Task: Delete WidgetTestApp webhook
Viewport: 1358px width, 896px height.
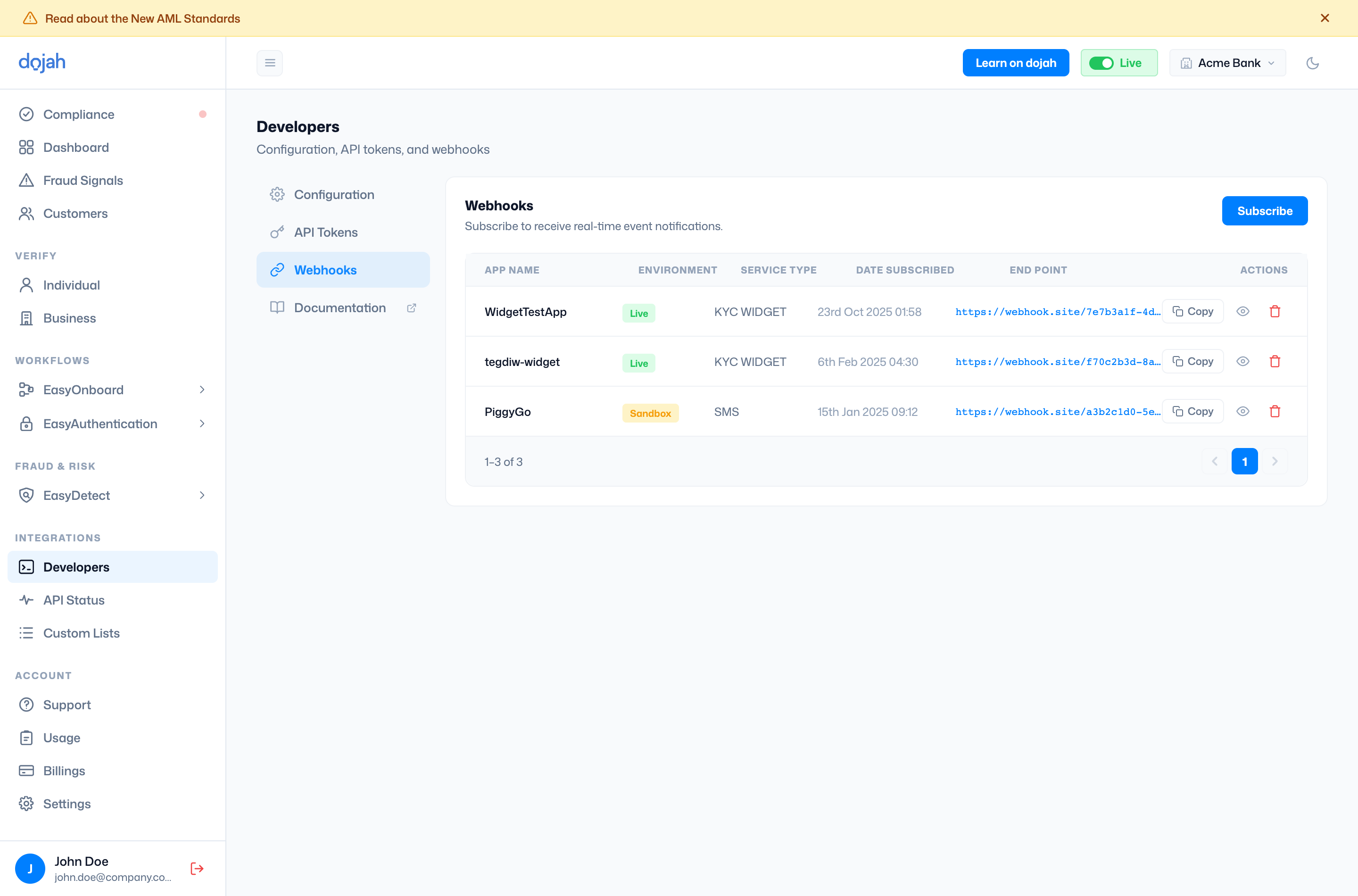Action: click(1275, 311)
